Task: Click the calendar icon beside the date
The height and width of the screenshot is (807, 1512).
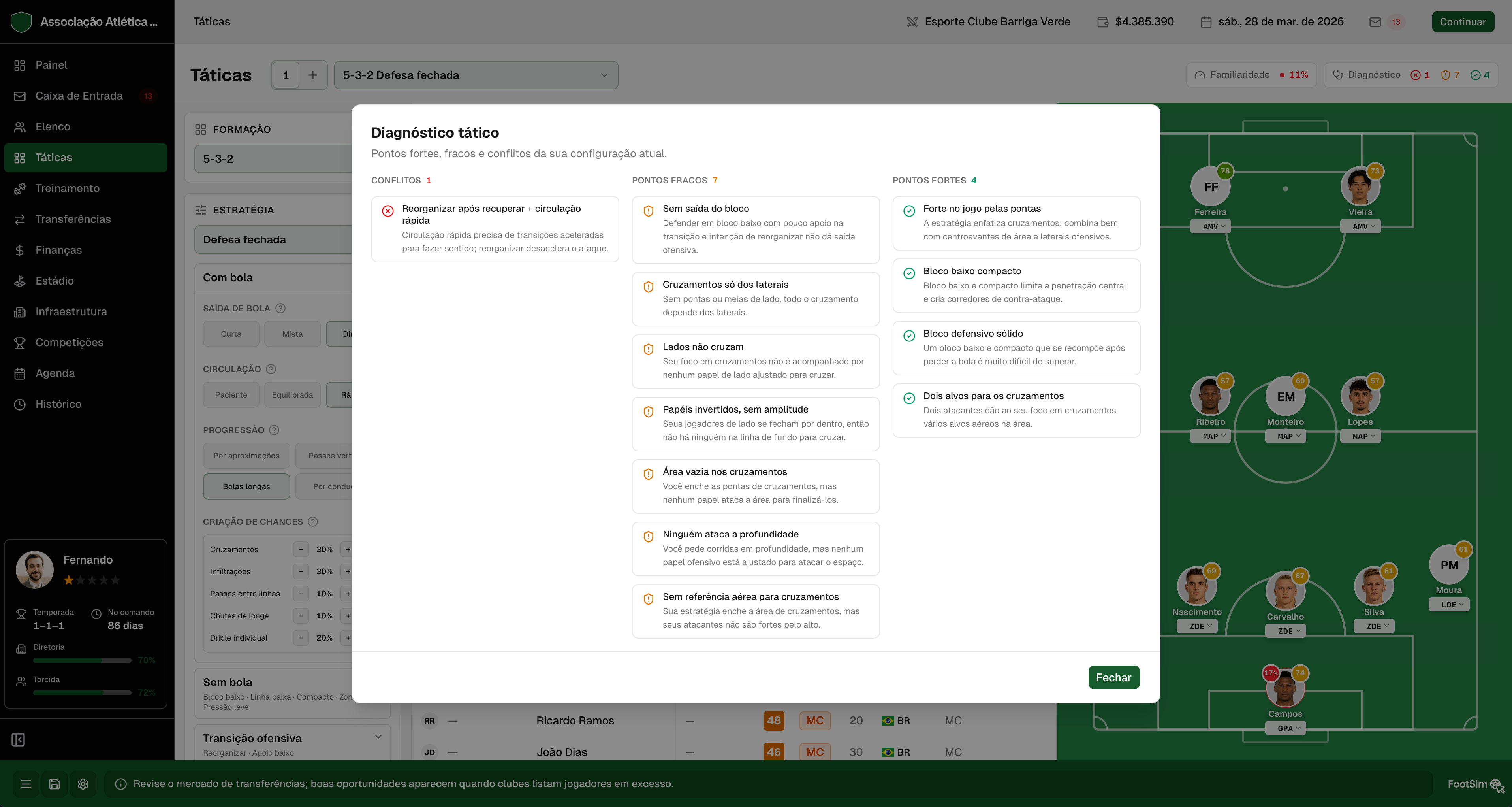Action: tap(1206, 22)
